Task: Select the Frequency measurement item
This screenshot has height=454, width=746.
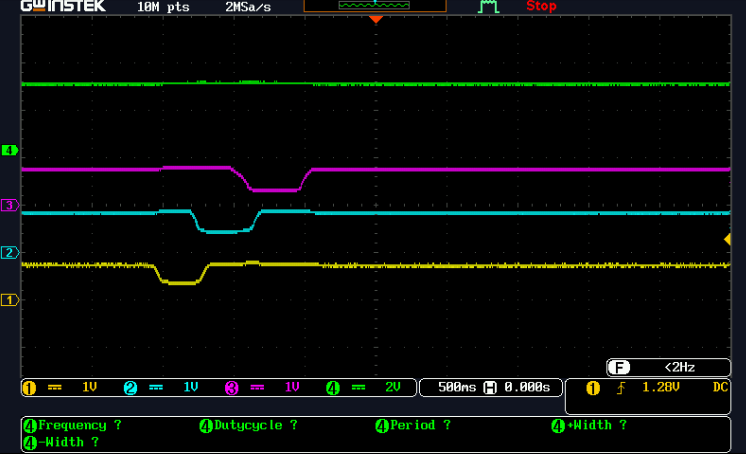Action: pyautogui.click(x=72, y=425)
